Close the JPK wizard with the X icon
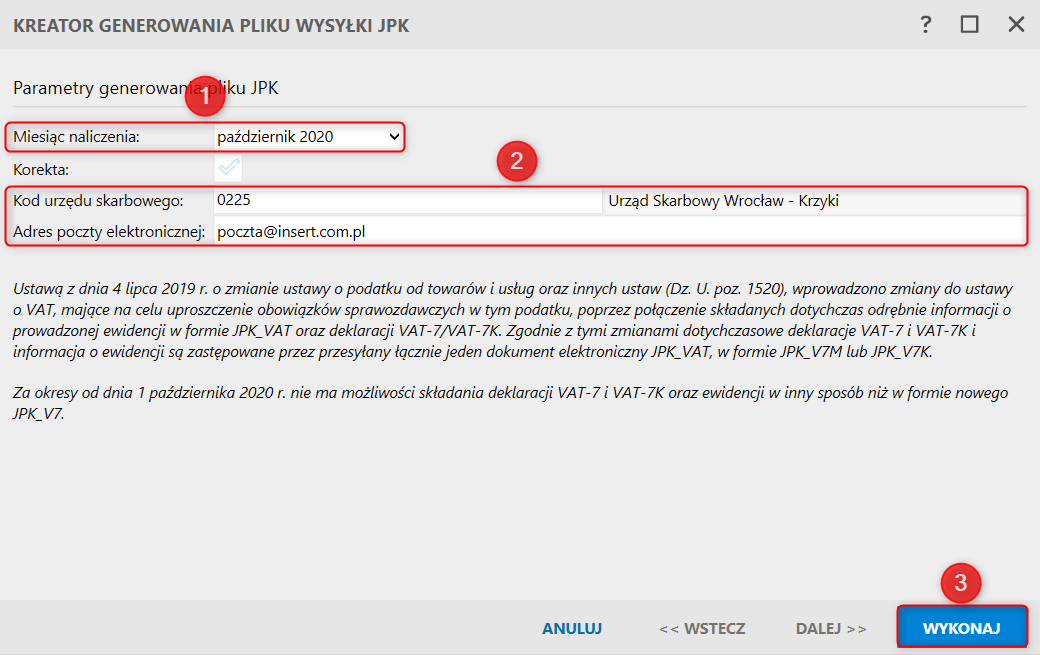The image size is (1040, 655). pos(1016,25)
